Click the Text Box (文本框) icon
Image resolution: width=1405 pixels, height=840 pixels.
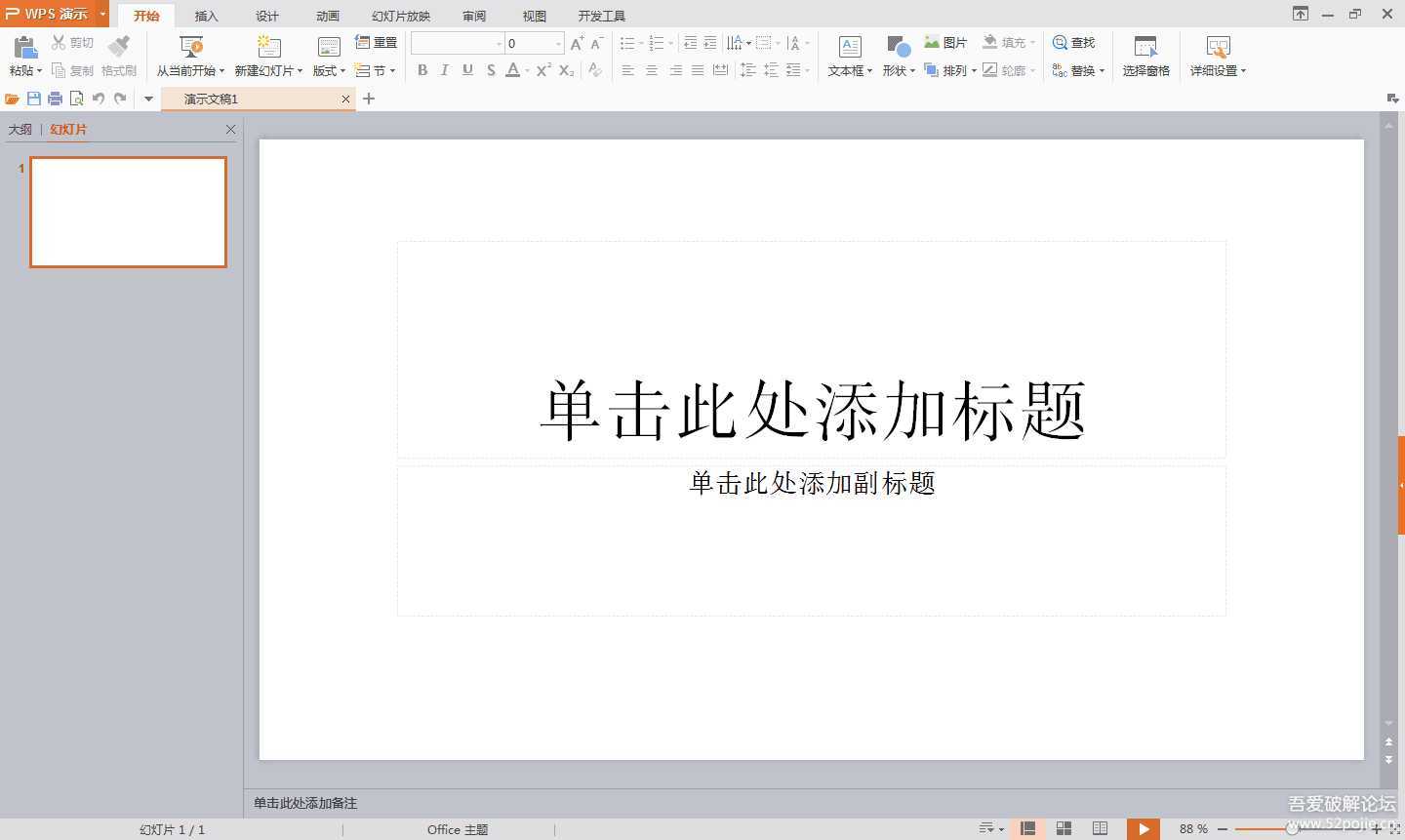[x=850, y=47]
